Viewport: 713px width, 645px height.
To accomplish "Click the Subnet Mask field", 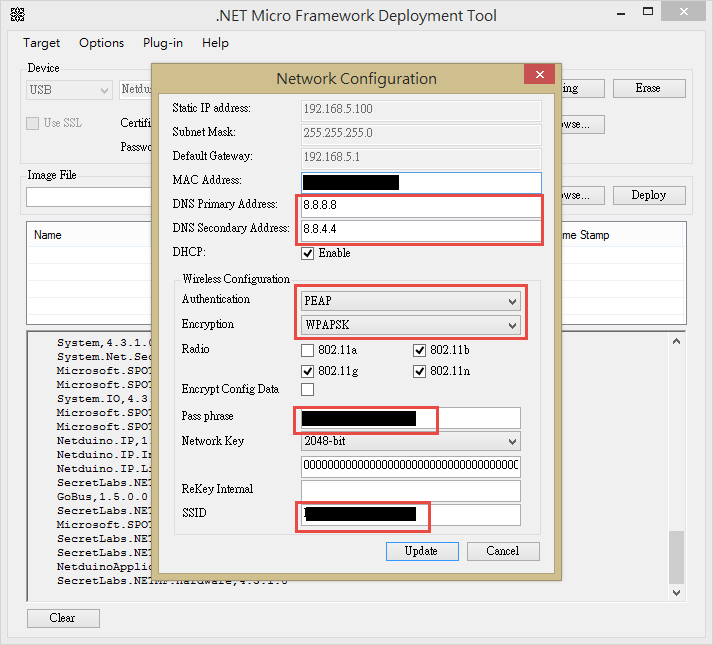I will point(421,133).
